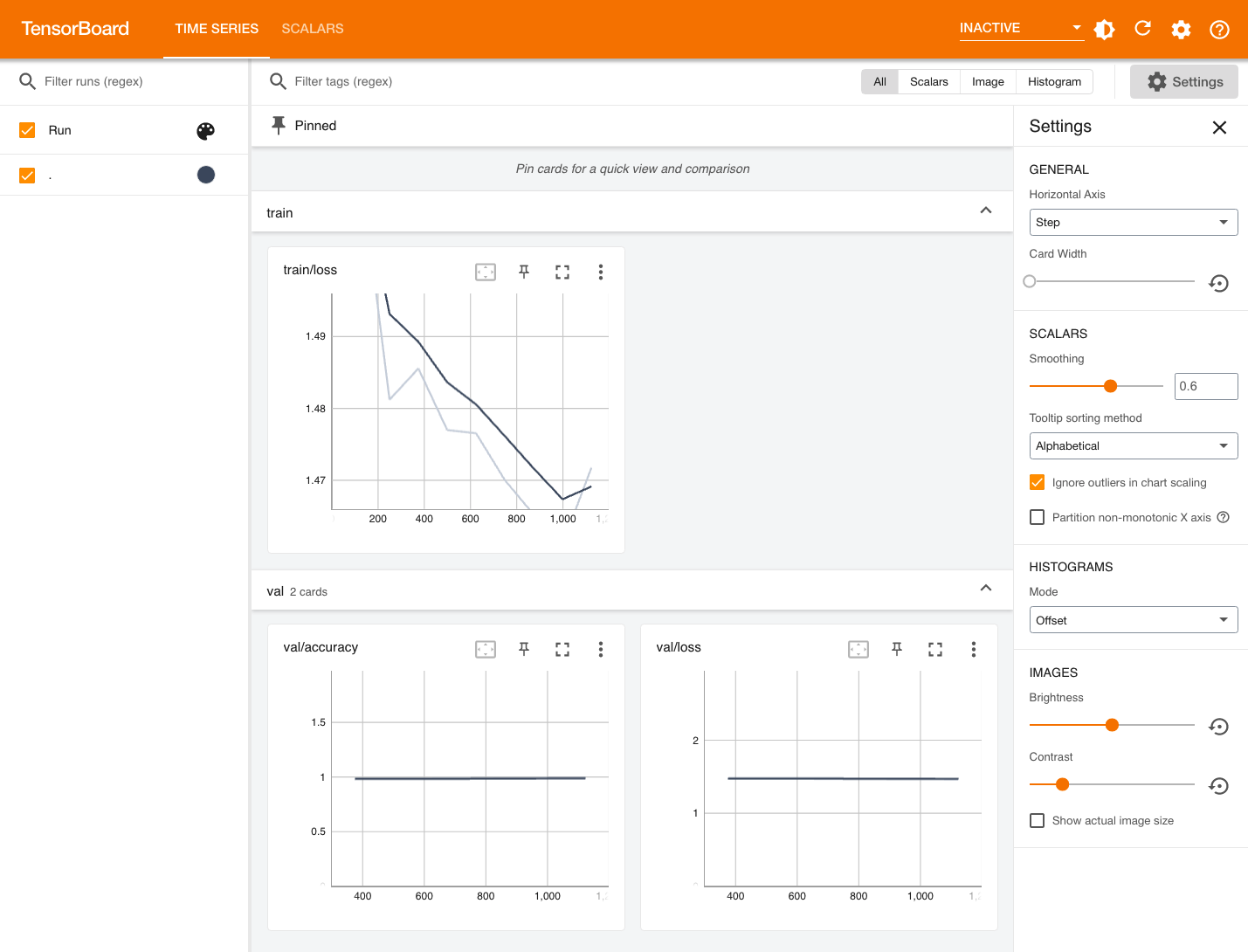The width and height of the screenshot is (1248, 952).
Task: Click the Settings button
Action: (1184, 81)
